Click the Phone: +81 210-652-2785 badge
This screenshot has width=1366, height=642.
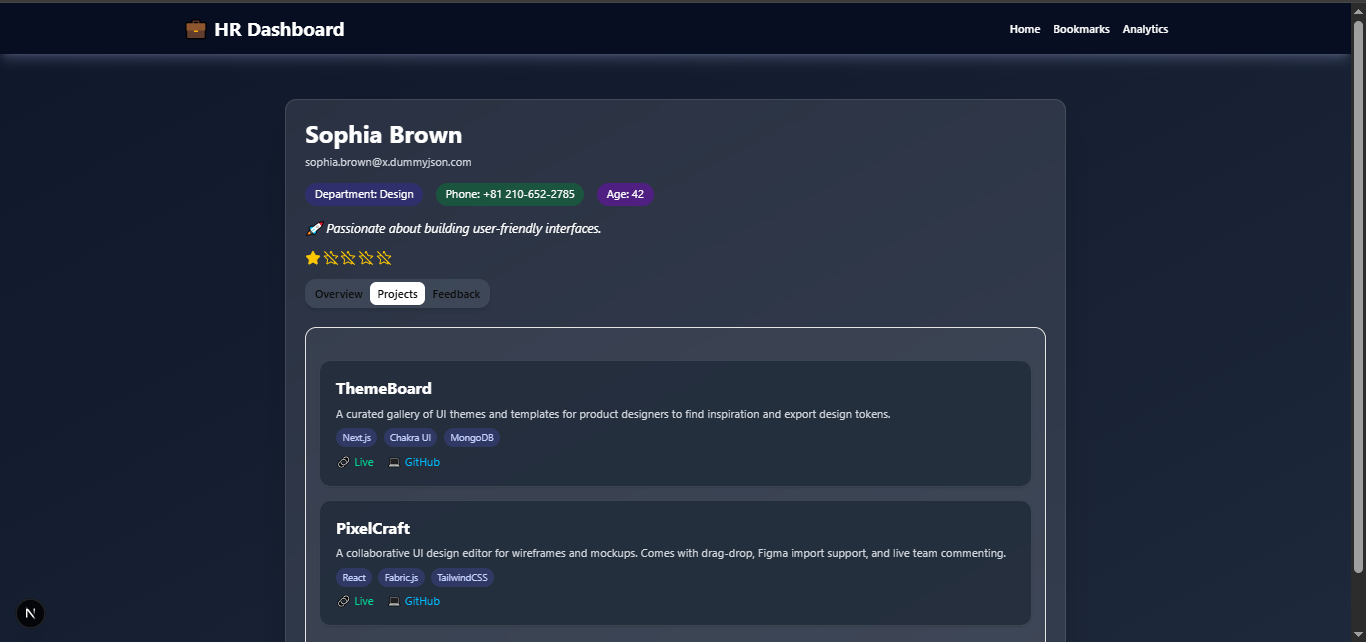click(x=510, y=194)
